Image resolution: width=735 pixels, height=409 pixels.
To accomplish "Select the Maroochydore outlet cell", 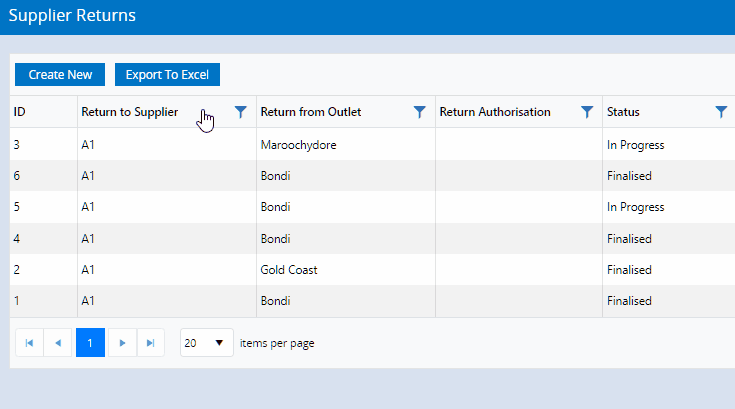I will tap(299, 145).
